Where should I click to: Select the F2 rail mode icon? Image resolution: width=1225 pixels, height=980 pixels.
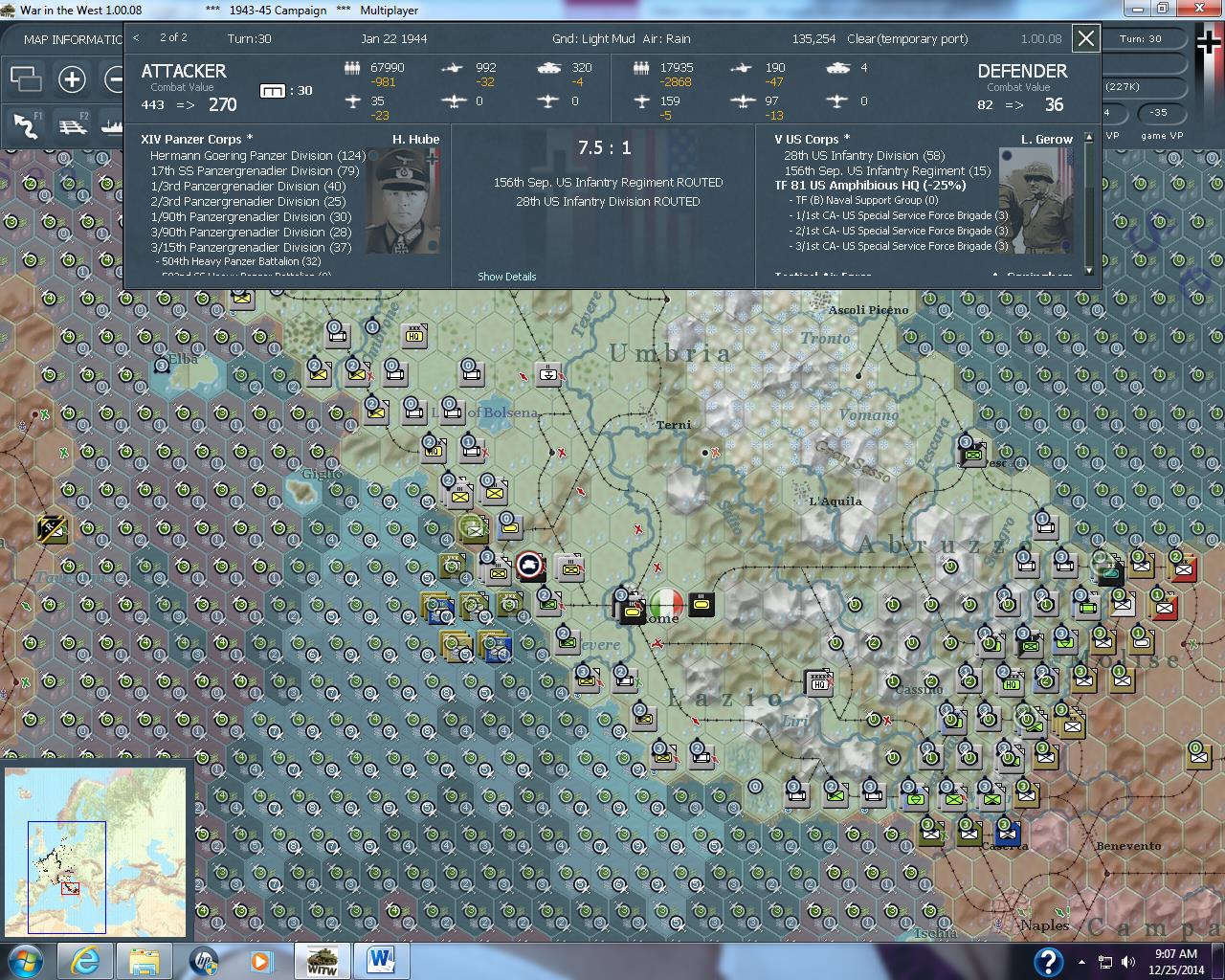[72, 124]
